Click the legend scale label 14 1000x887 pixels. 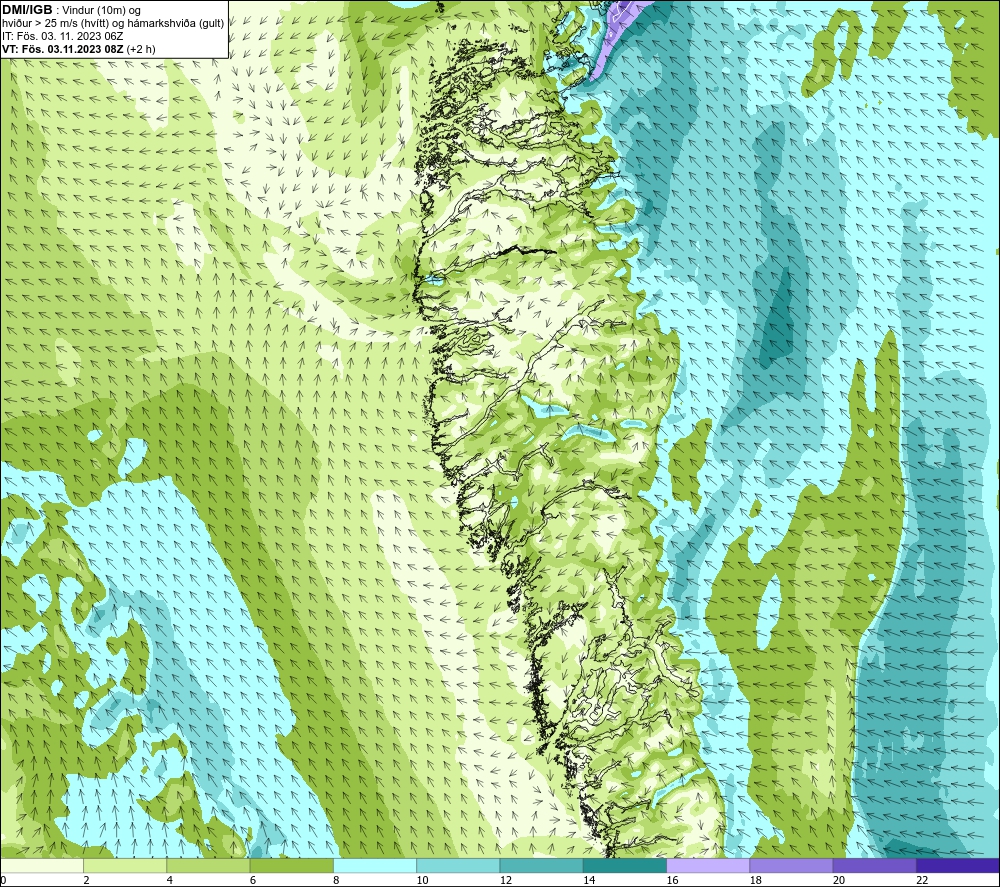(x=589, y=880)
